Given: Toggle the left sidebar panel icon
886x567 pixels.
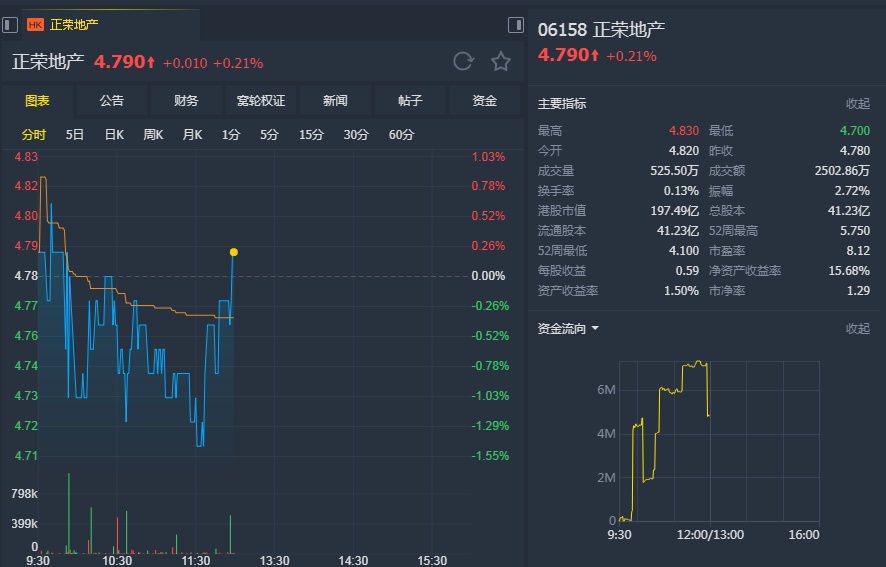Looking at the screenshot, I should [x=10, y=24].
